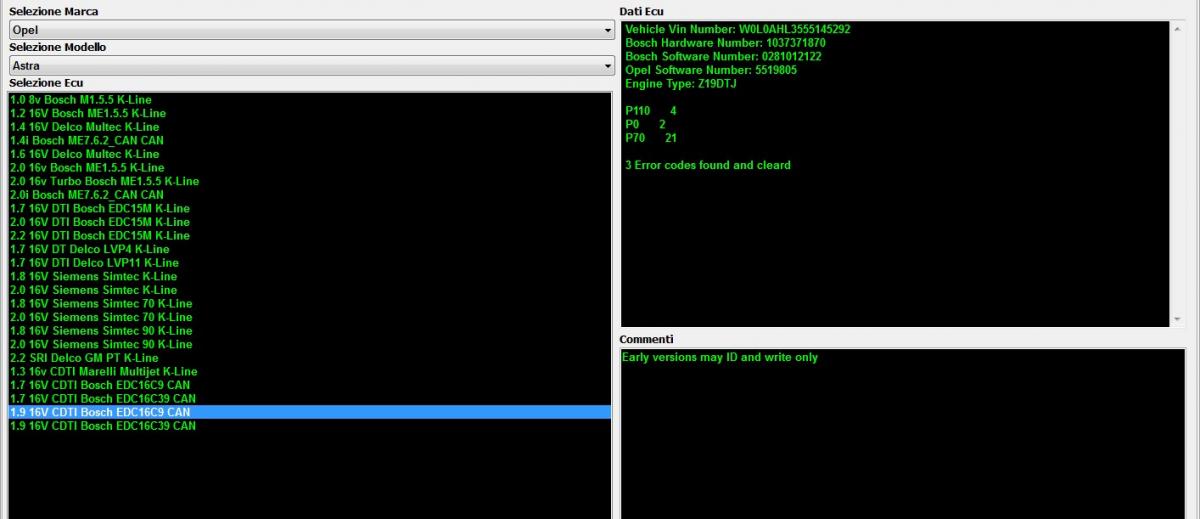1200x519 pixels.
Task: Click the 3 Error codes found message
Action: [x=708, y=165]
